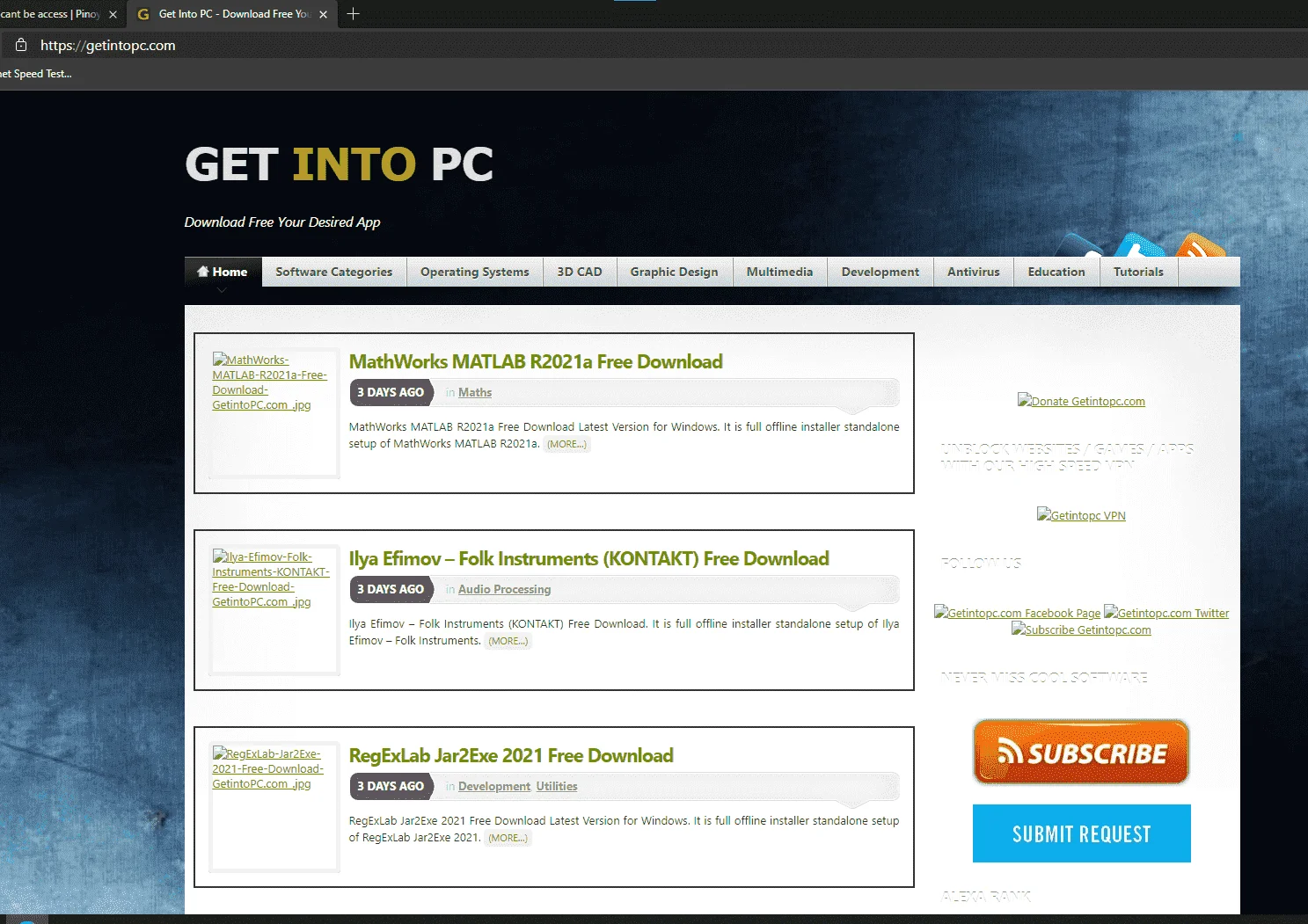Click the blue SUBMIT REQUEST button
The width and height of the screenshot is (1308, 924).
tap(1081, 833)
